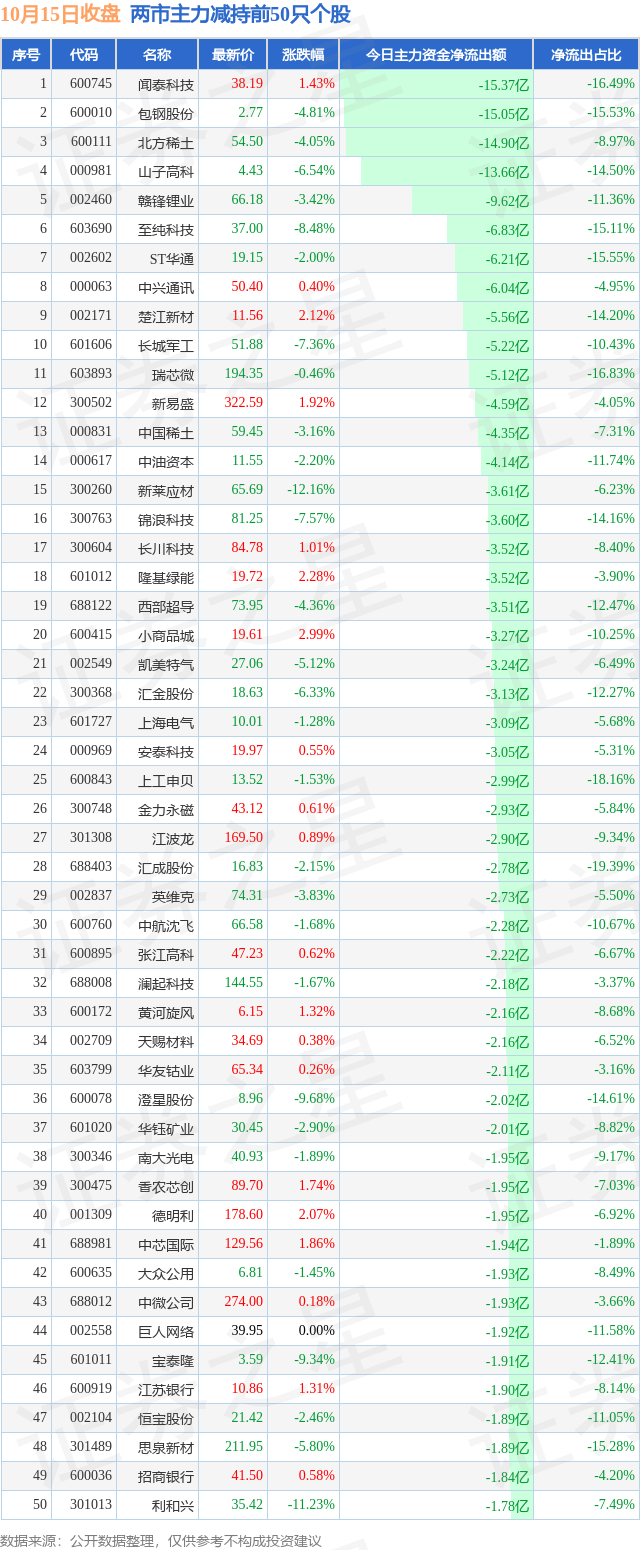Select outflow ratio -18.16%

[x=610, y=780]
